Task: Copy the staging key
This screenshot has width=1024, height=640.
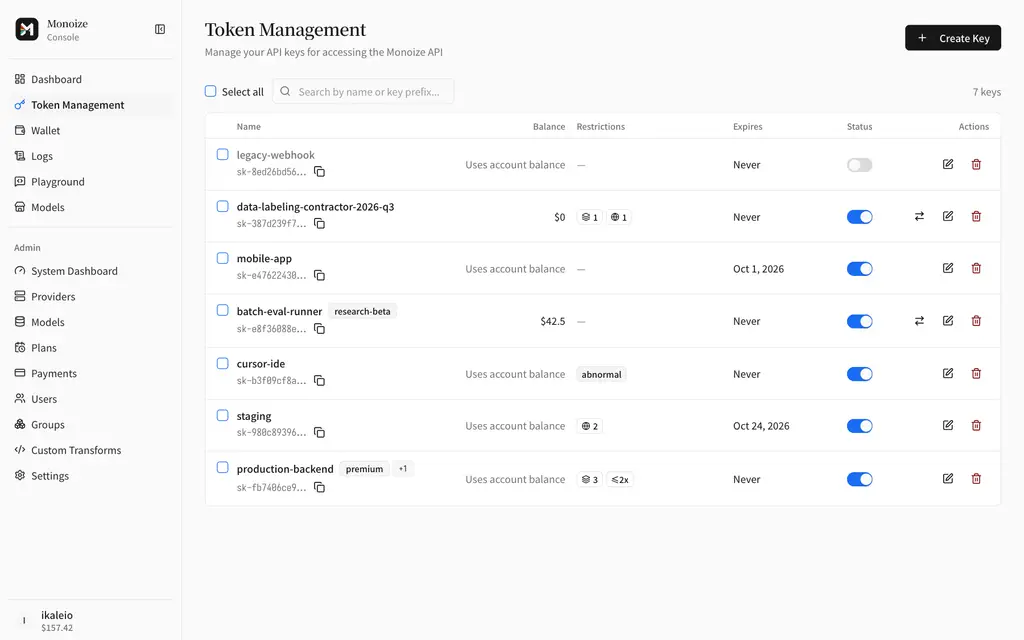Action: coord(319,432)
